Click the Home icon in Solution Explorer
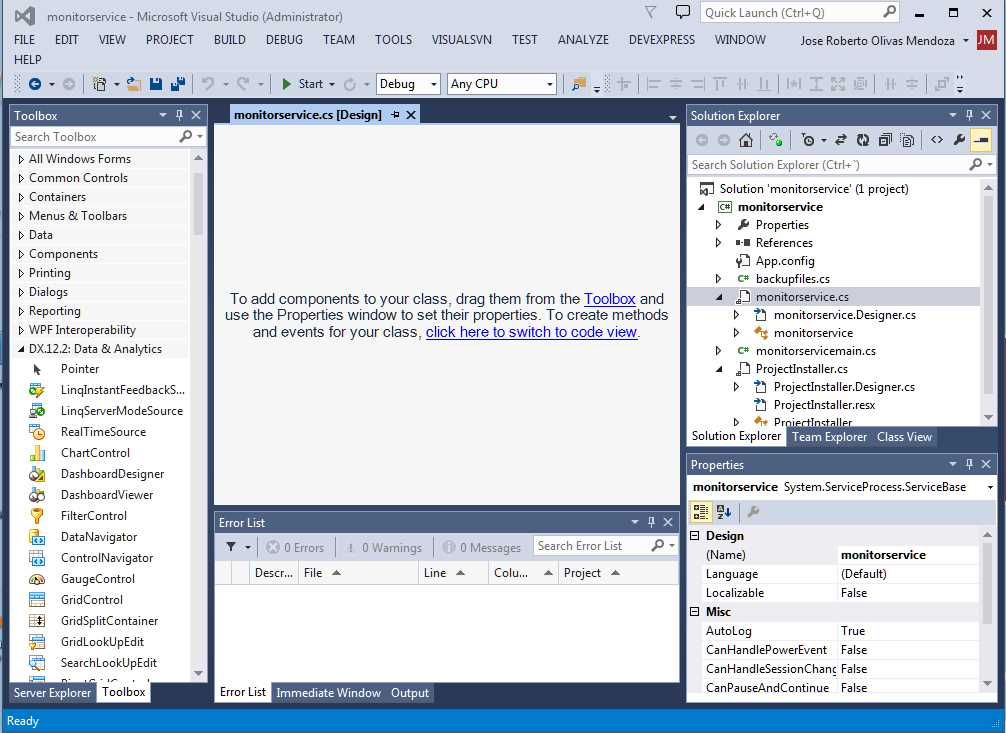The width and height of the screenshot is (1006, 733). (745, 139)
